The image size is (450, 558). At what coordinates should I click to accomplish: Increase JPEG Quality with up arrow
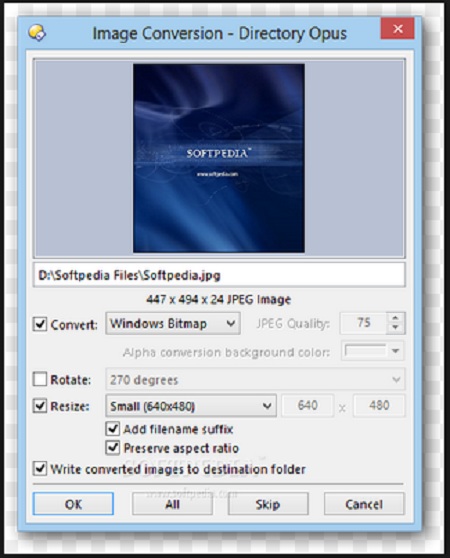(396, 317)
